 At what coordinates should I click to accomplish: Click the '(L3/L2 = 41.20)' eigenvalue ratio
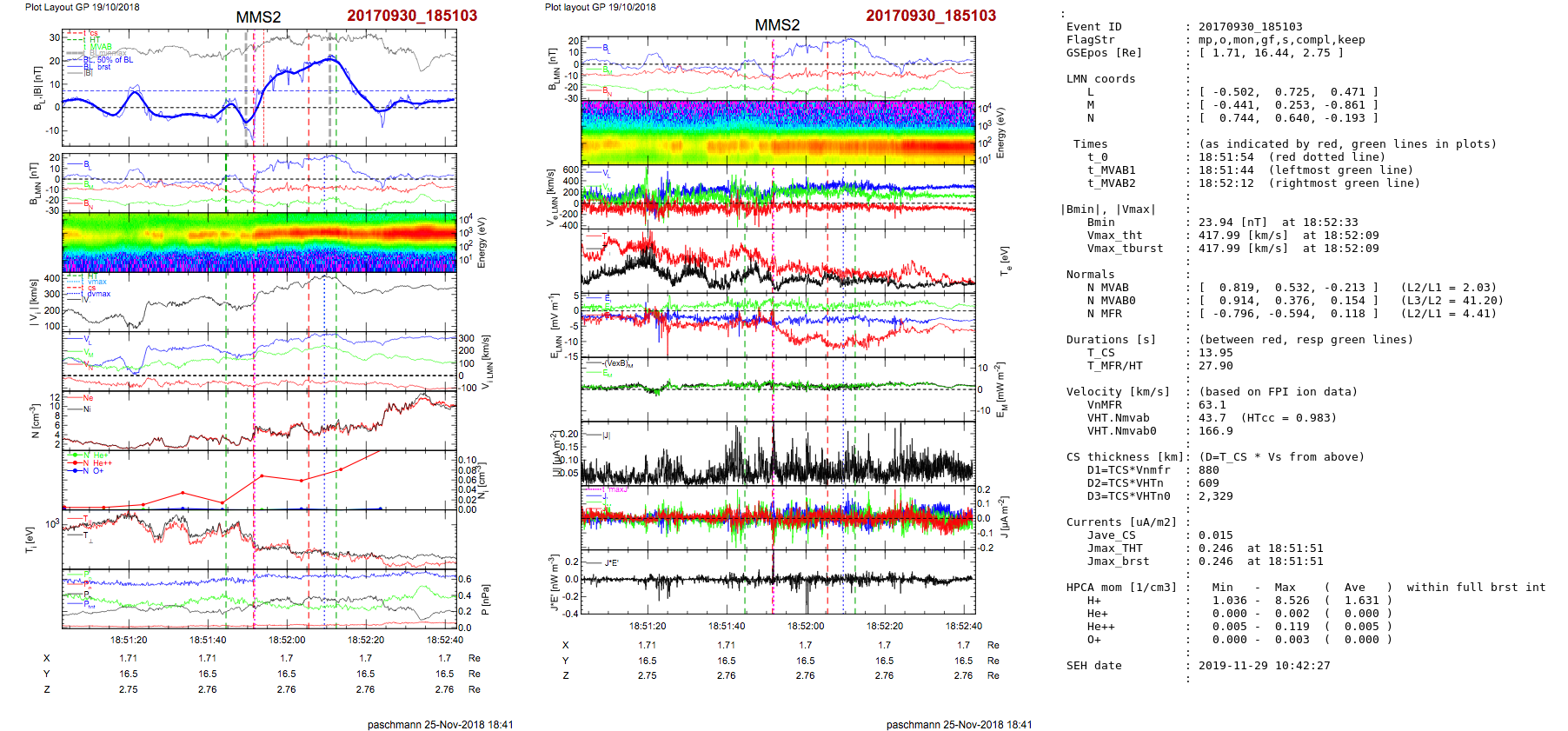point(1452,301)
